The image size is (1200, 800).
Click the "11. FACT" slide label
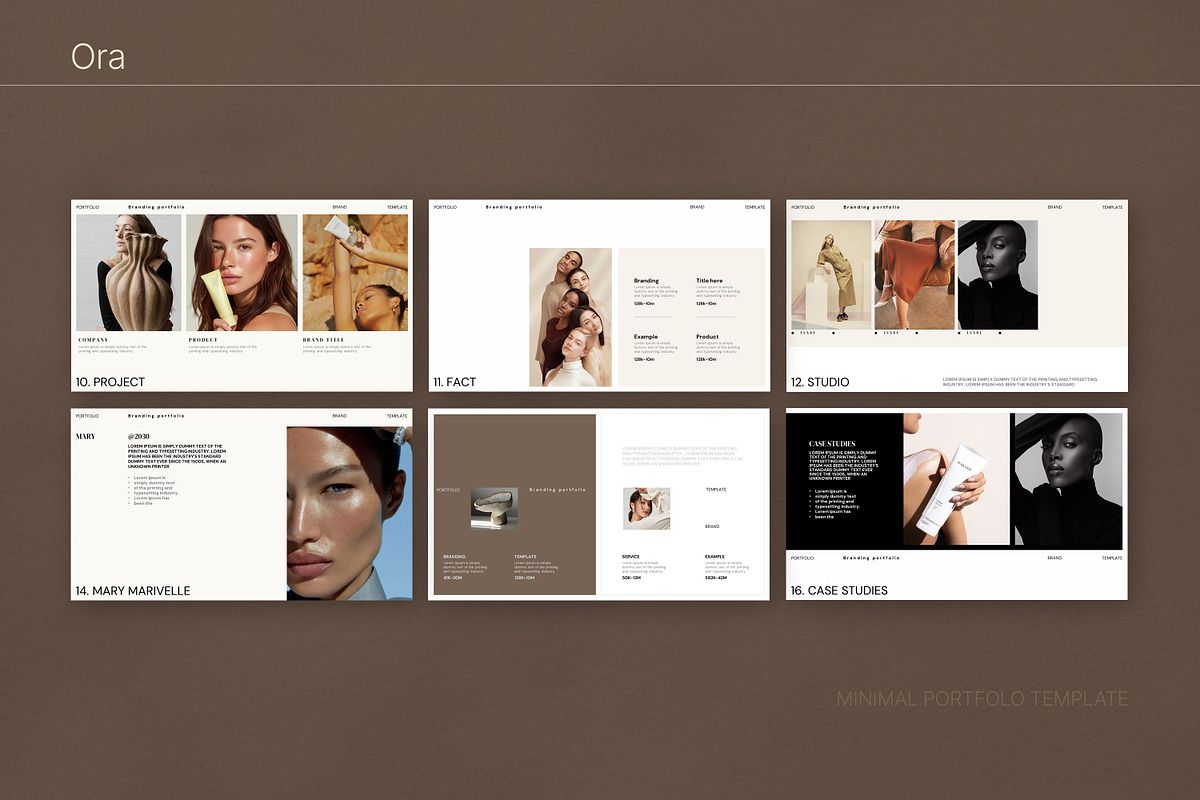point(455,382)
